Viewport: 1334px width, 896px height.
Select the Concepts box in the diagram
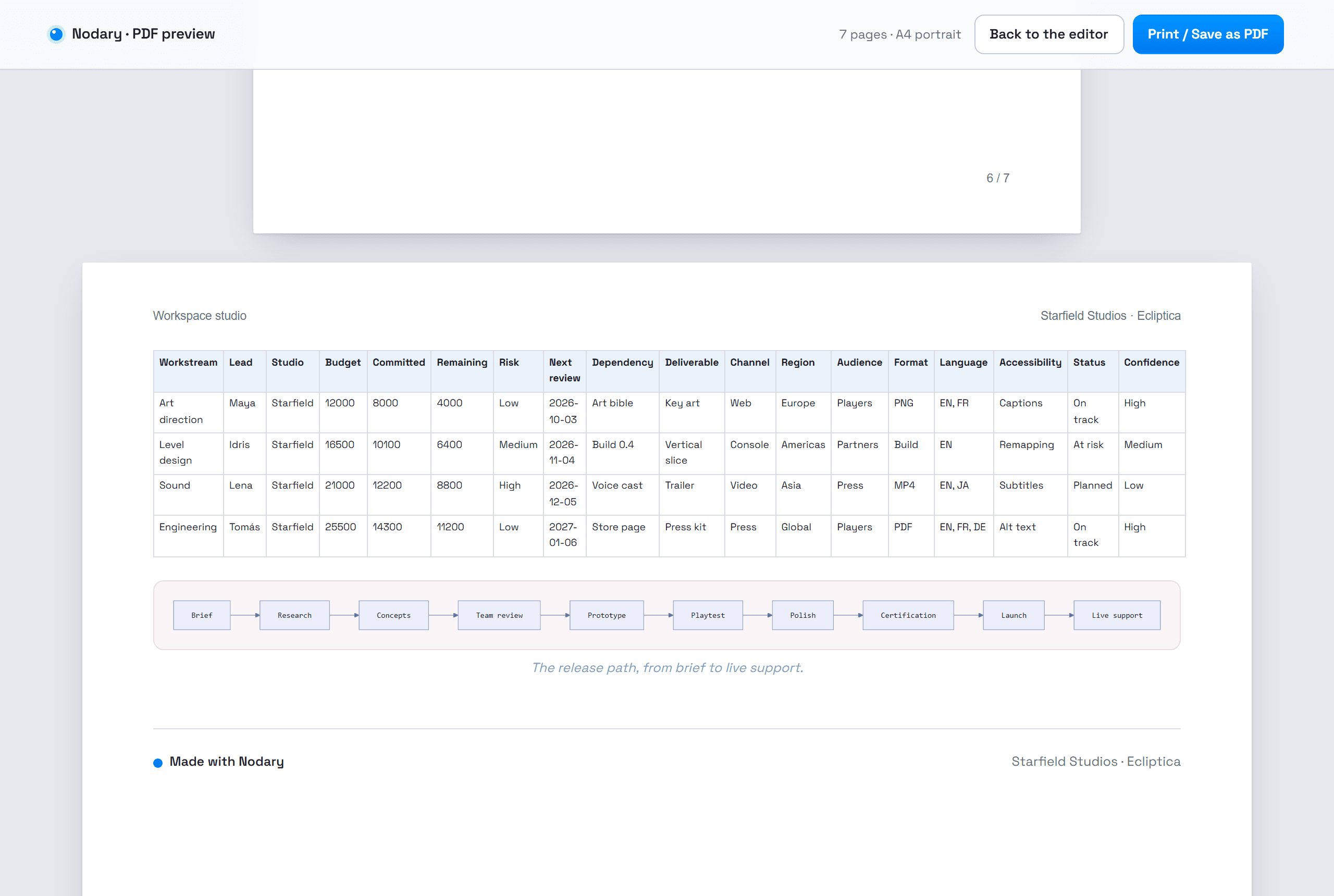pos(393,615)
